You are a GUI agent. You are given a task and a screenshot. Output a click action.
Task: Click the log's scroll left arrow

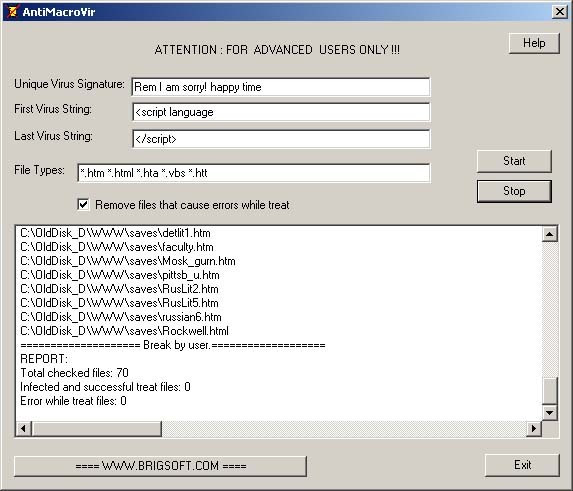click(24, 428)
